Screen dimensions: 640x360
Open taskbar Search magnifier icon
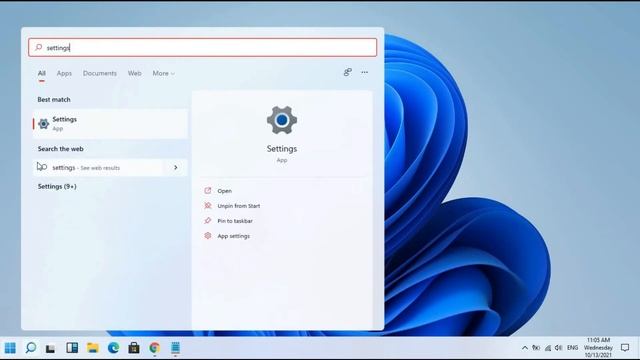point(31,348)
